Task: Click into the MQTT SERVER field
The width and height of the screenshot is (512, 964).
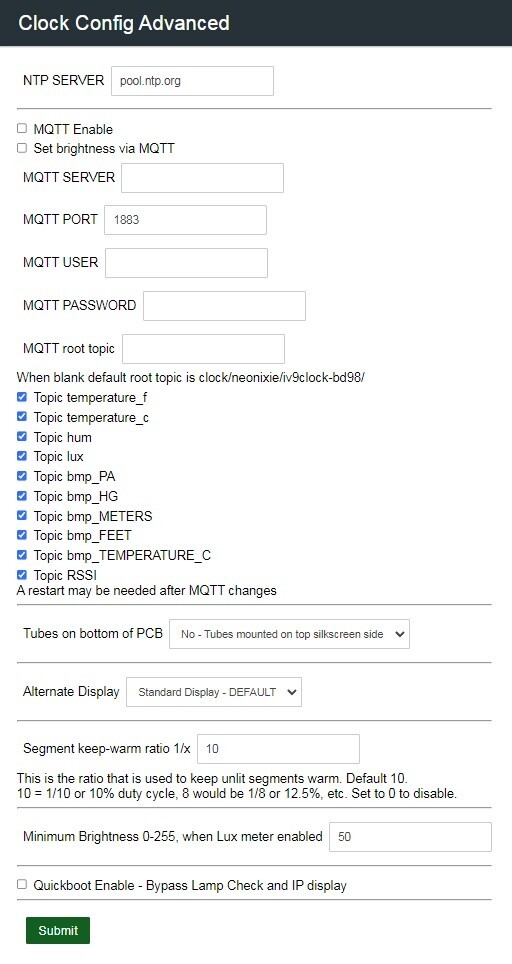Action: 202,178
